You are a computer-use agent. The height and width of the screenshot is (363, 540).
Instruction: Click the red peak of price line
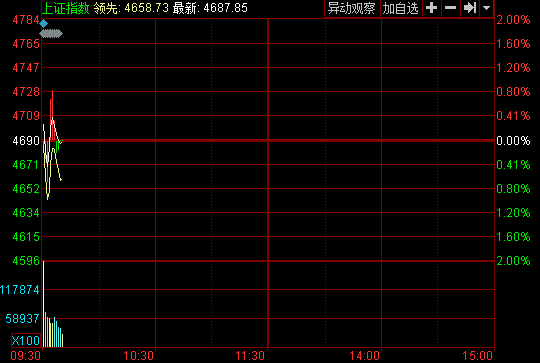pyautogui.click(x=52, y=92)
